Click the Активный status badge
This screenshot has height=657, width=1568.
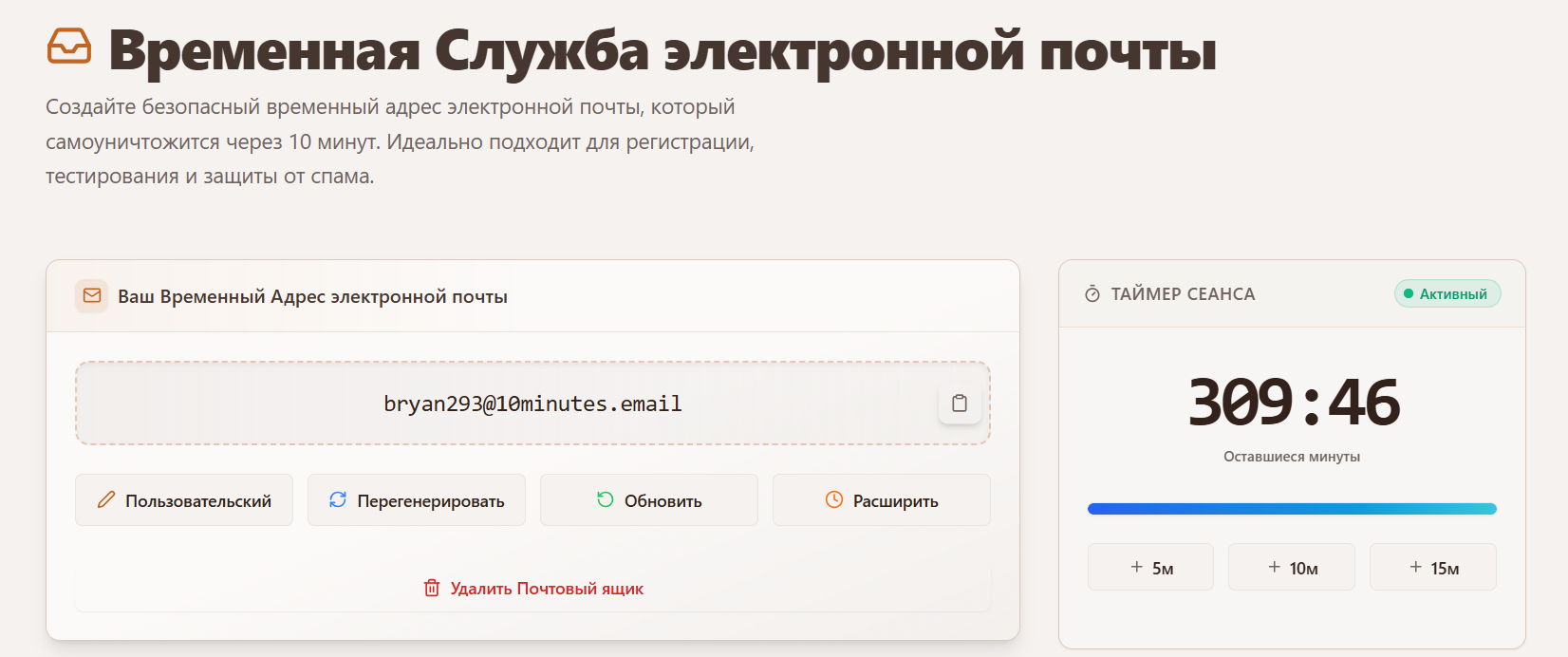[1447, 293]
